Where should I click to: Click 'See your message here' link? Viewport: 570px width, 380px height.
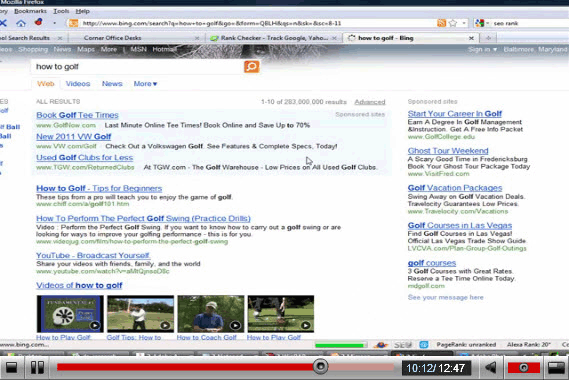point(445,297)
